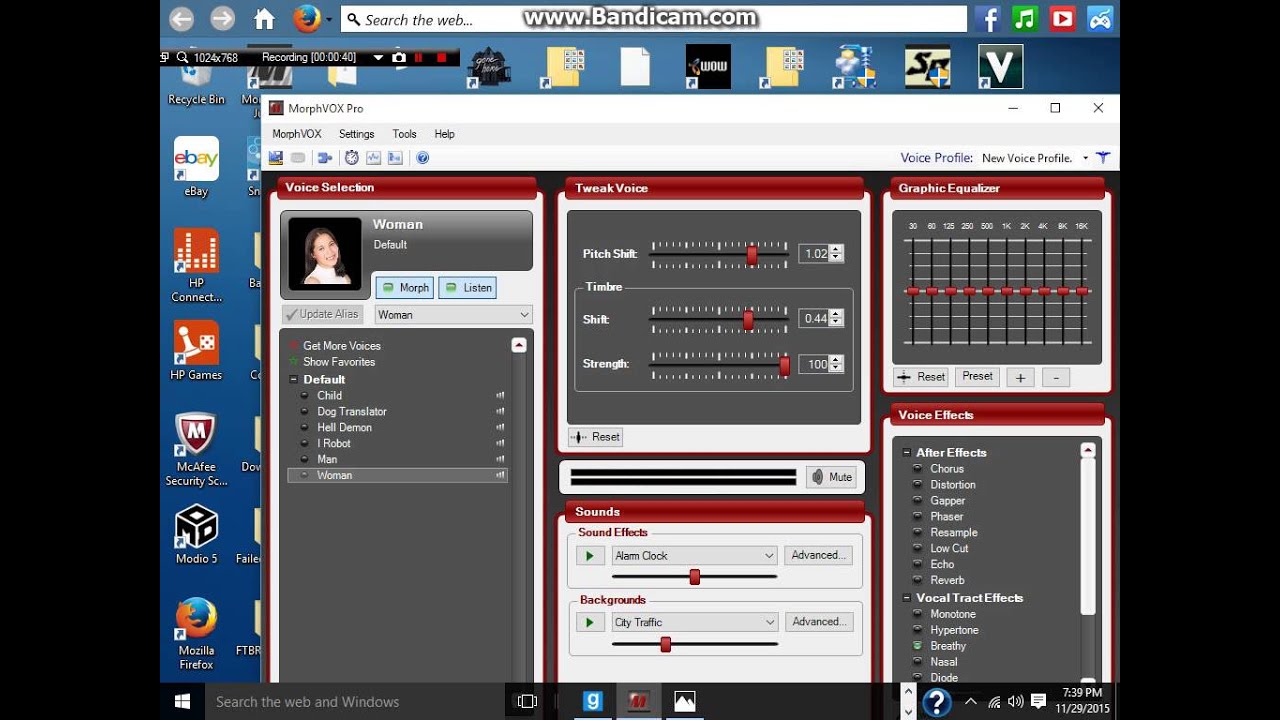Toggle the Listen button
Screen dimensions: 1280x720
tap(467, 287)
